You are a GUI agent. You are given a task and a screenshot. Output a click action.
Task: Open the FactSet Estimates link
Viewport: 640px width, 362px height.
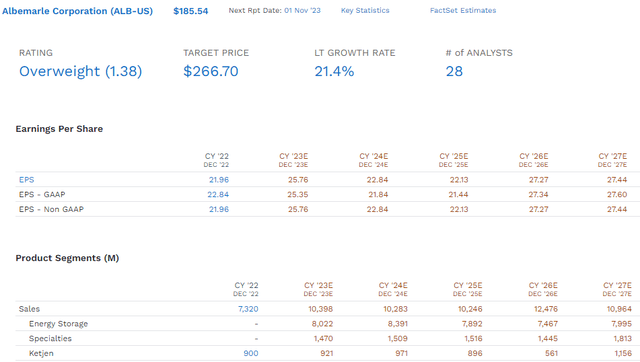coord(463,11)
